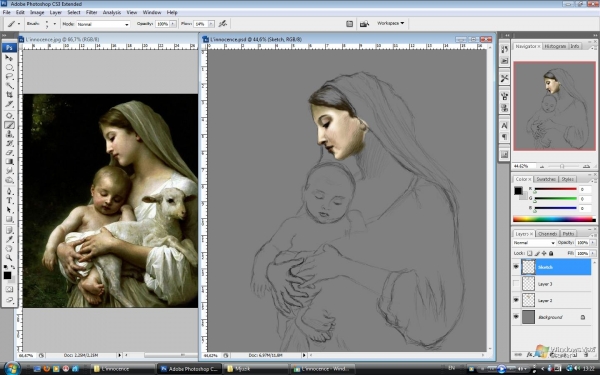Open Opacity dropdown arrow in options bar
The width and height of the screenshot is (600, 375).
tap(173, 24)
